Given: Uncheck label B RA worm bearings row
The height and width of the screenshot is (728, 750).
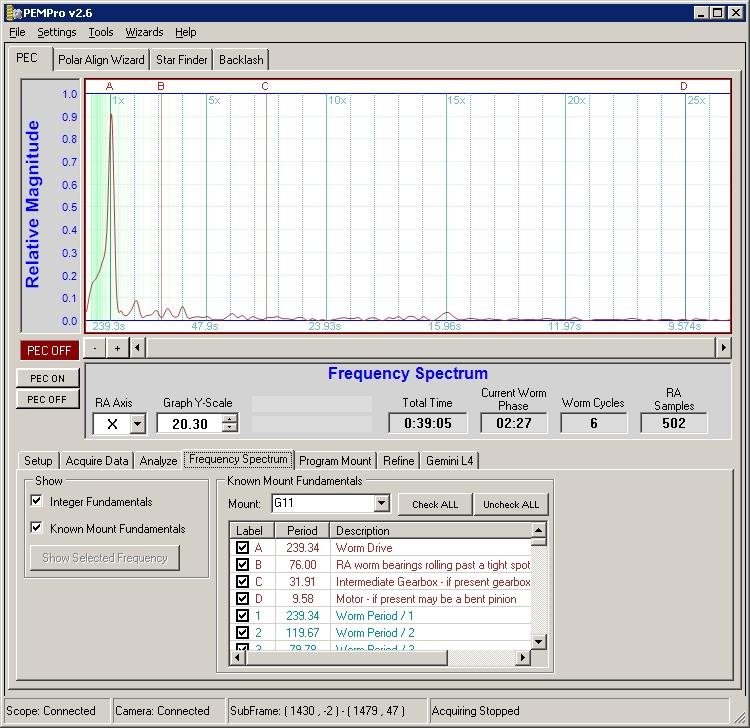Looking at the screenshot, I should pyautogui.click(x=243, y=564).
